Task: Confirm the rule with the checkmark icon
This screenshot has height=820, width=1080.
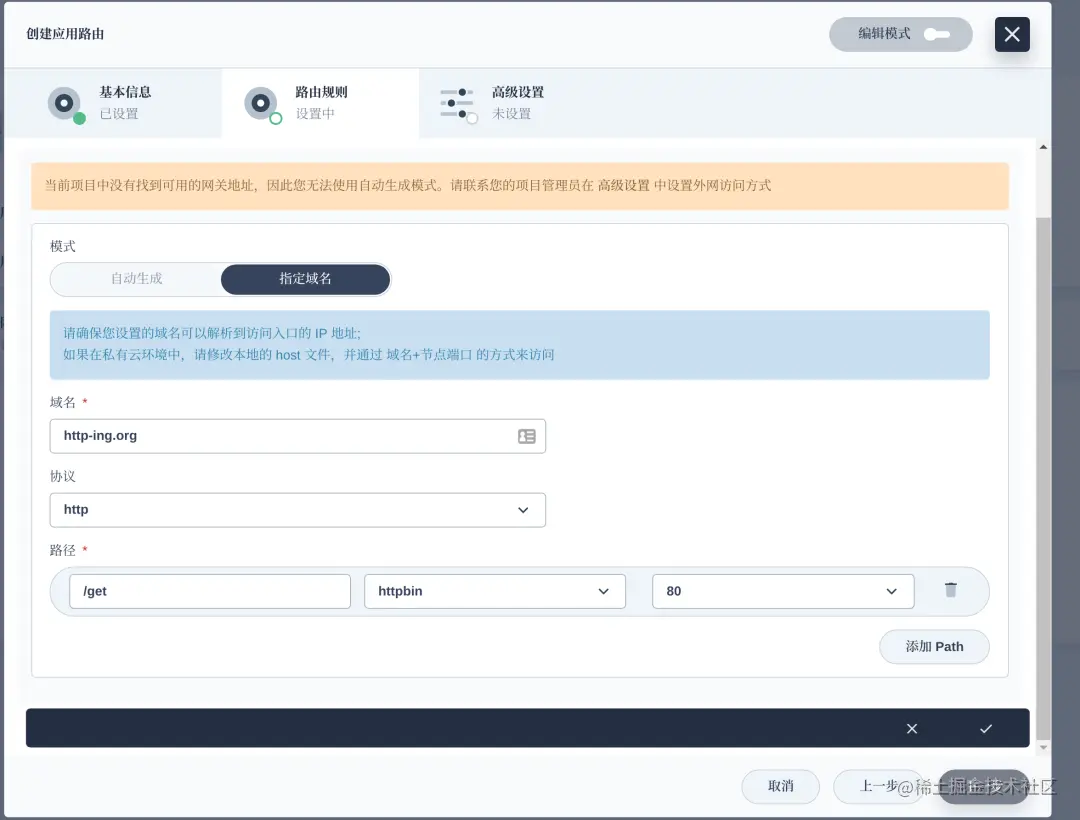Action: (986, 728)
